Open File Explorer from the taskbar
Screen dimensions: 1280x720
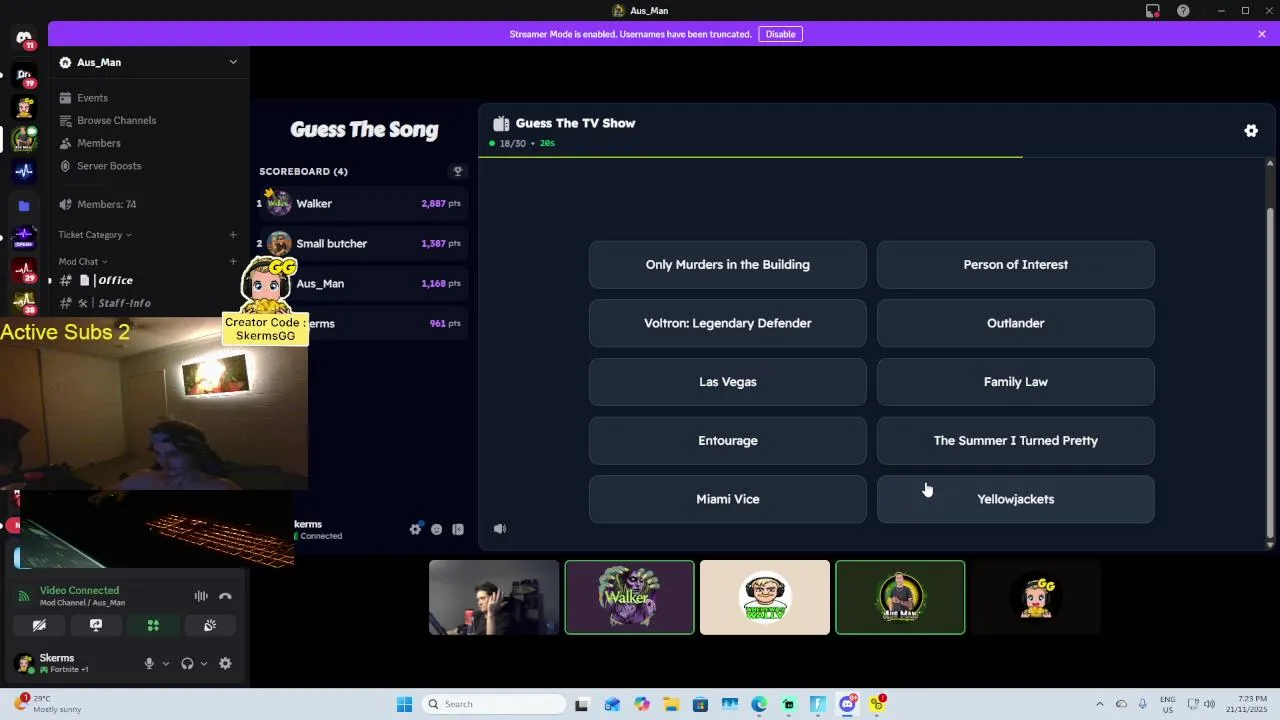(x=670, y=704)
